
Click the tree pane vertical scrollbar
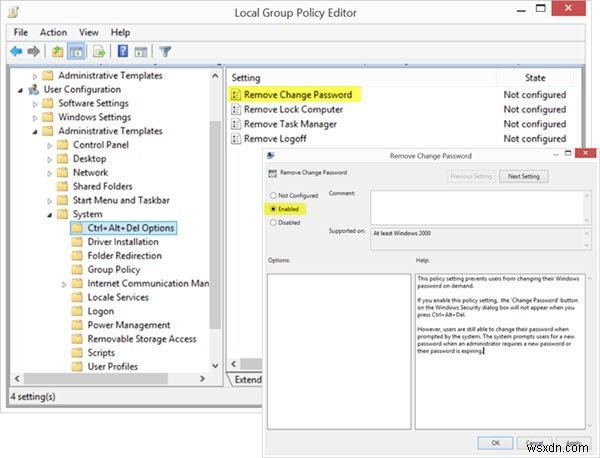coord(215,225)
